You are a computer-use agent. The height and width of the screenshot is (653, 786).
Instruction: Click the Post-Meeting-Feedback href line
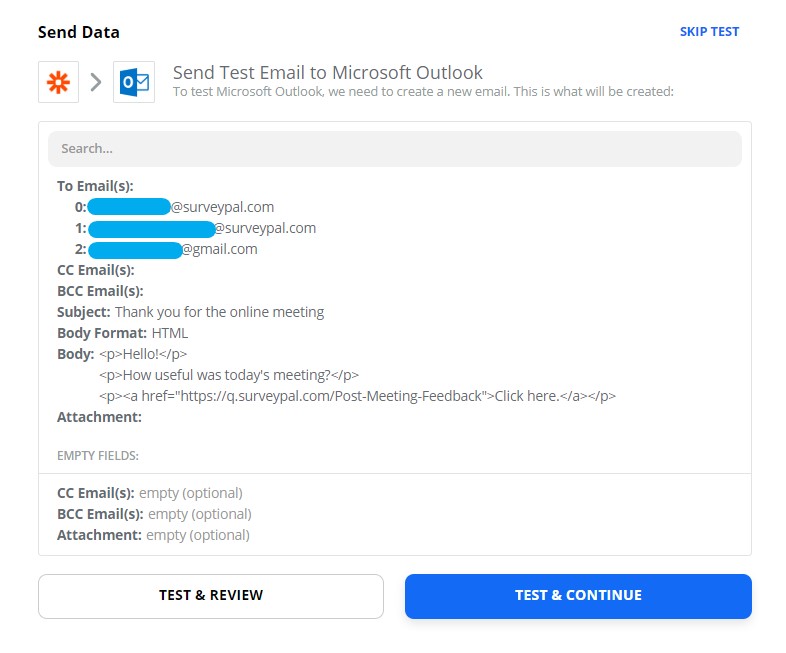click(x=357, y=396)
